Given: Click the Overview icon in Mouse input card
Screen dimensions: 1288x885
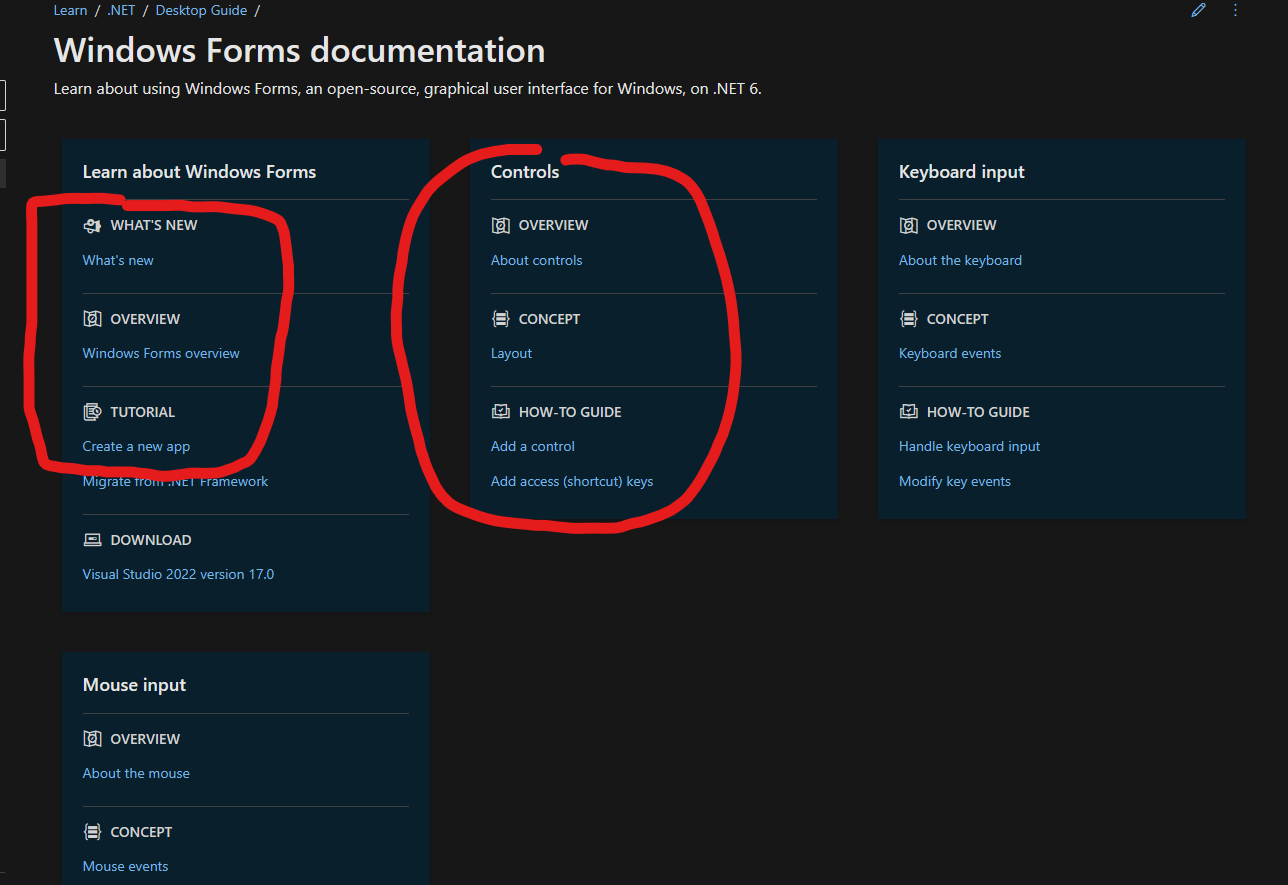Looking at the screenshot, I should point(92,739).
